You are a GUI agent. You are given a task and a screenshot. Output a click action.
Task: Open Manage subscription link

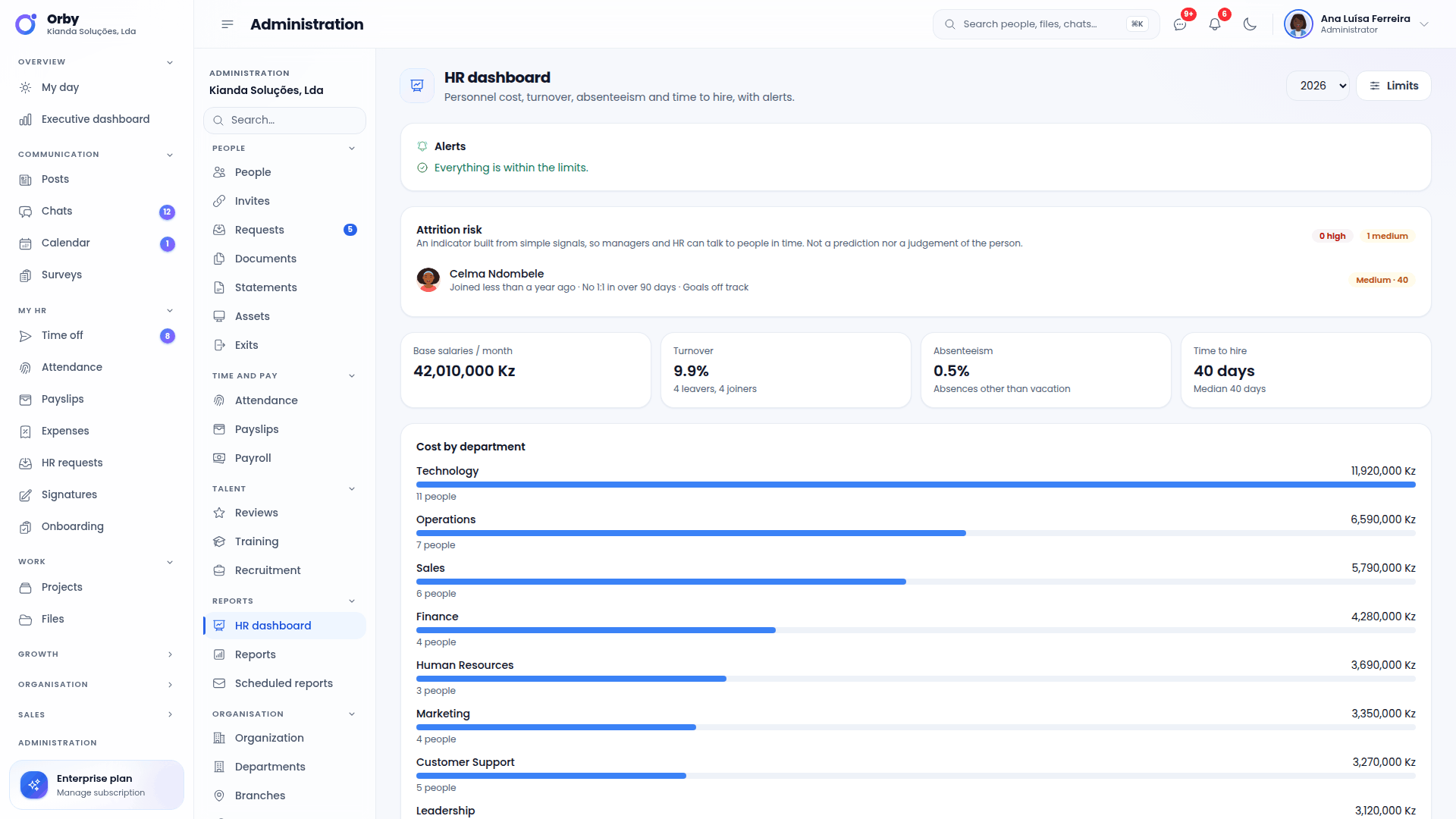[101, 792]
